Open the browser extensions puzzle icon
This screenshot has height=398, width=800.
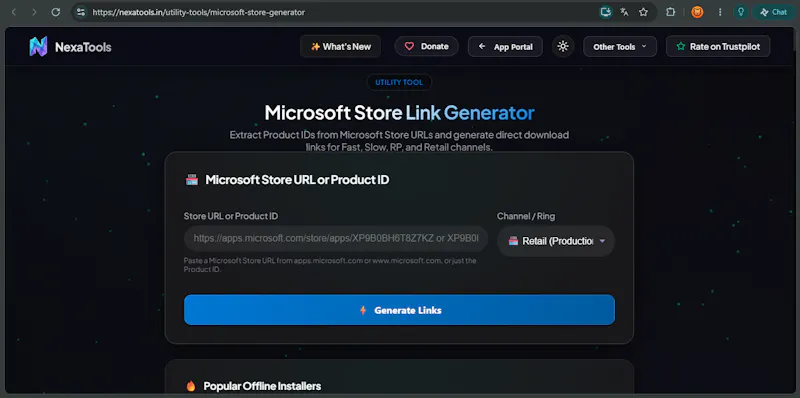pos(670,12)
